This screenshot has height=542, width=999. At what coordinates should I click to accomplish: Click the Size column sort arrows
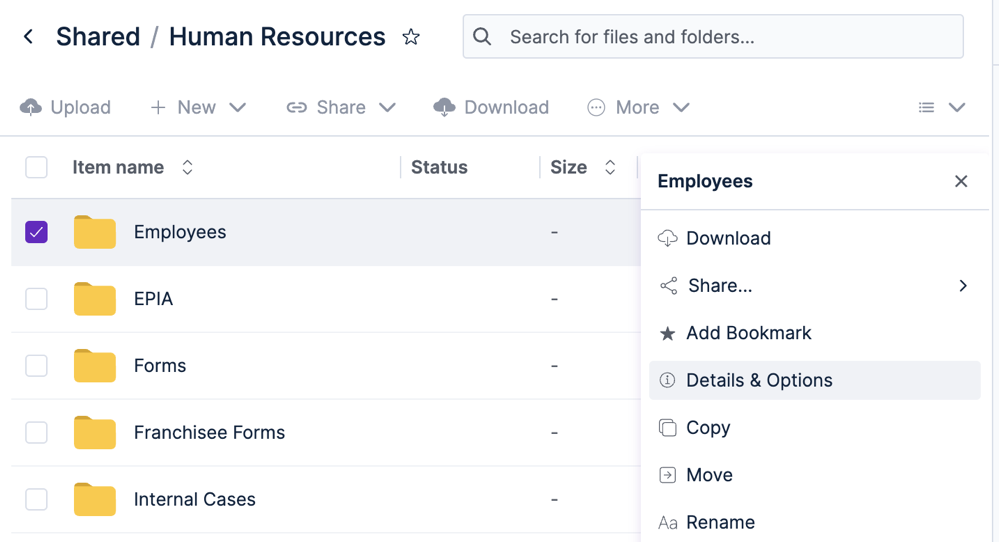click(x=610, y=168)
